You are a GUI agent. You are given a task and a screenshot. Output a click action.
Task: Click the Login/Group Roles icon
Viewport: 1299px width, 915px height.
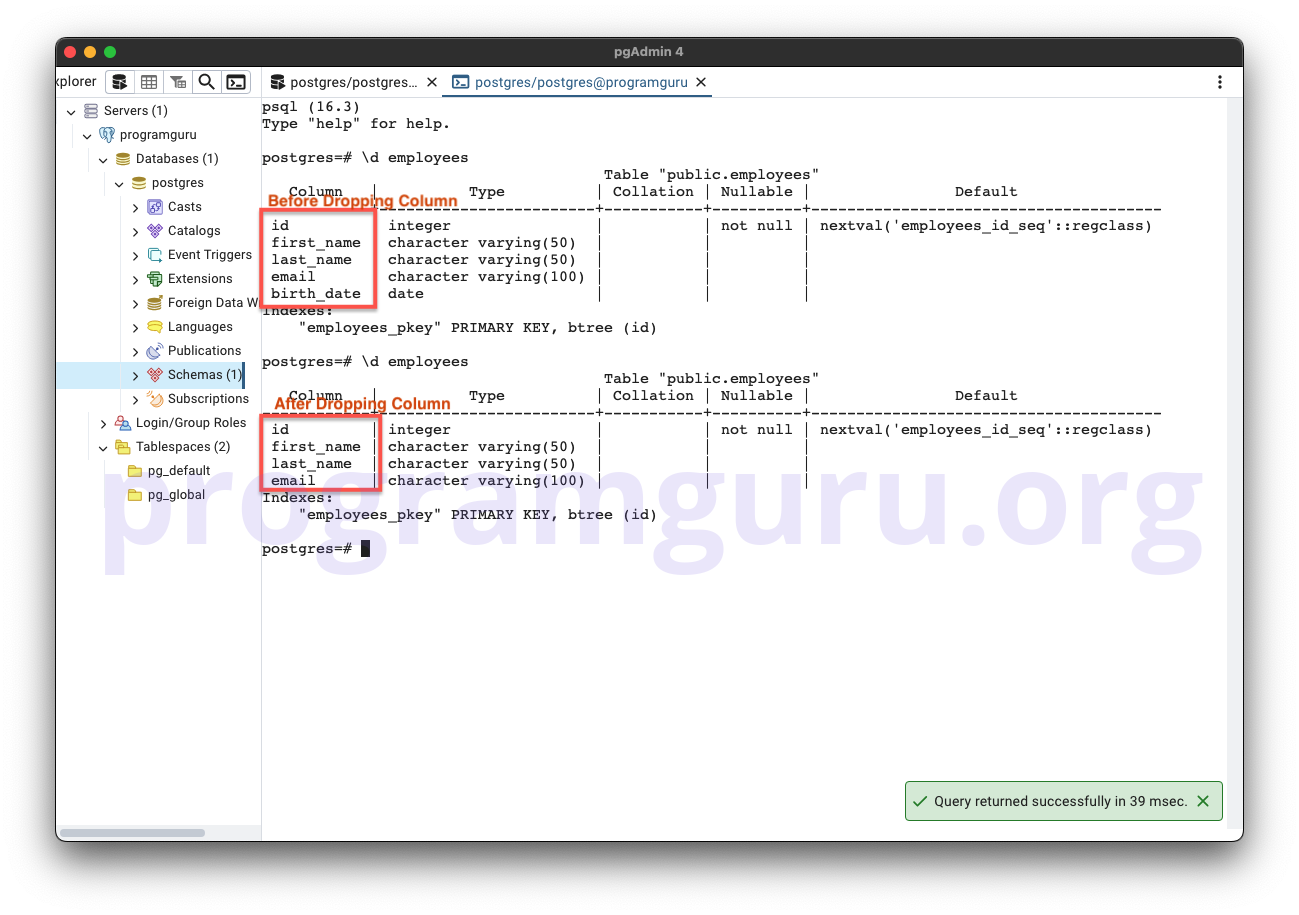[123, 423]
